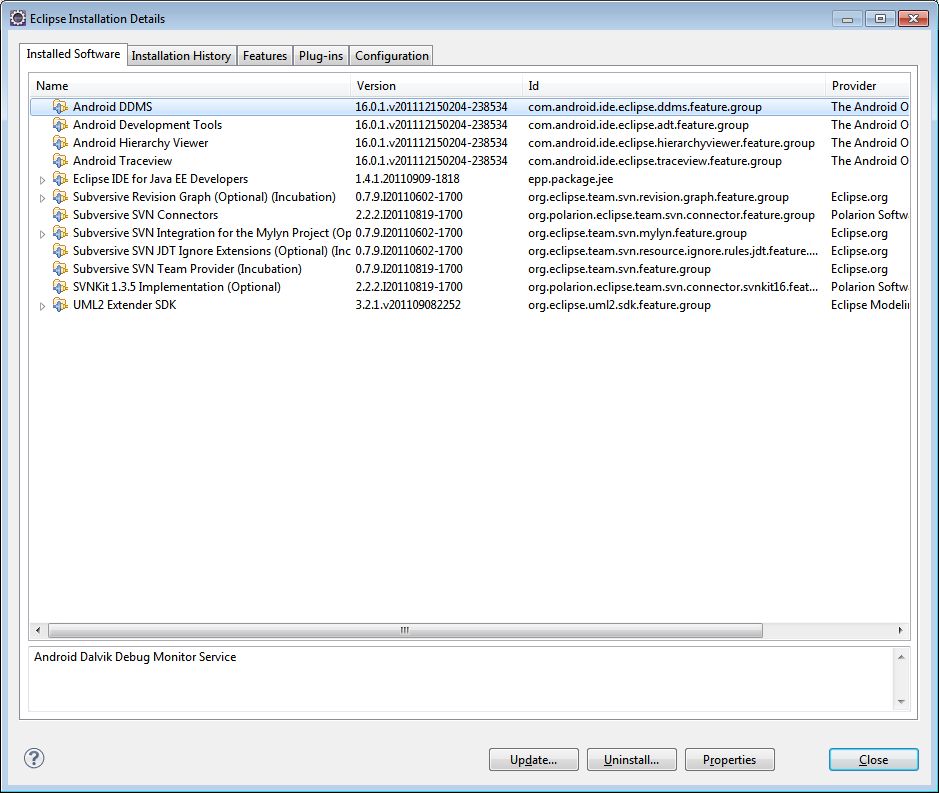
Task: Click the horizontal scrollbar thumb
Action: point(405,630)
